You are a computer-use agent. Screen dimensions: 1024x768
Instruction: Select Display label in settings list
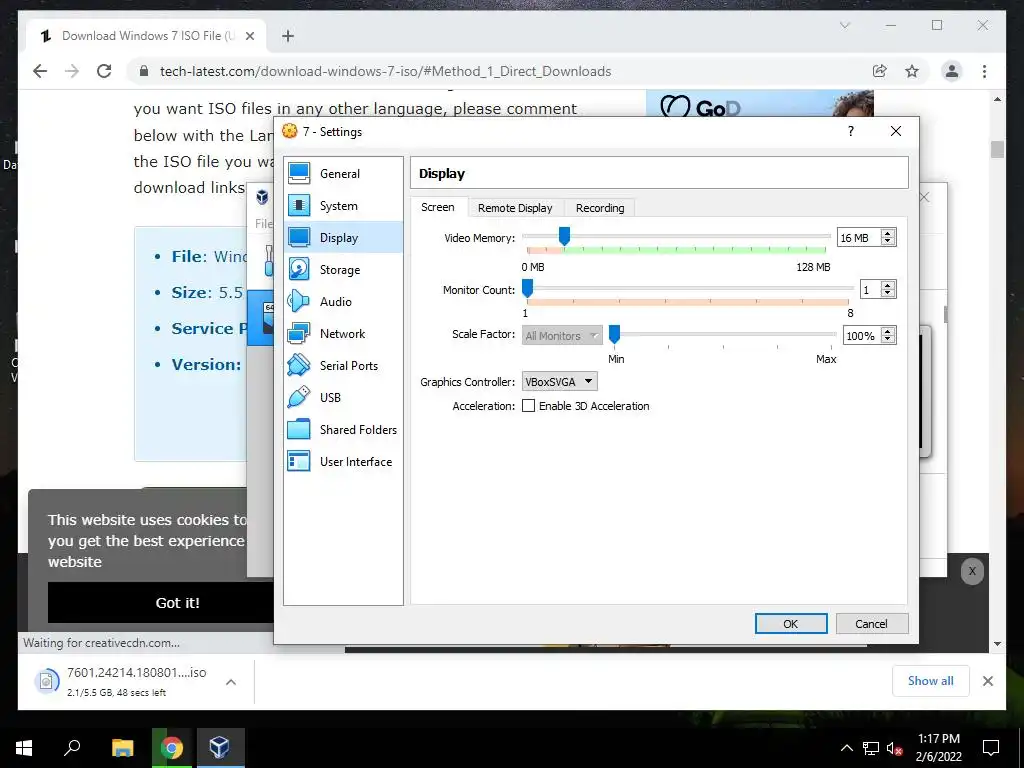[x=339, y=238]
